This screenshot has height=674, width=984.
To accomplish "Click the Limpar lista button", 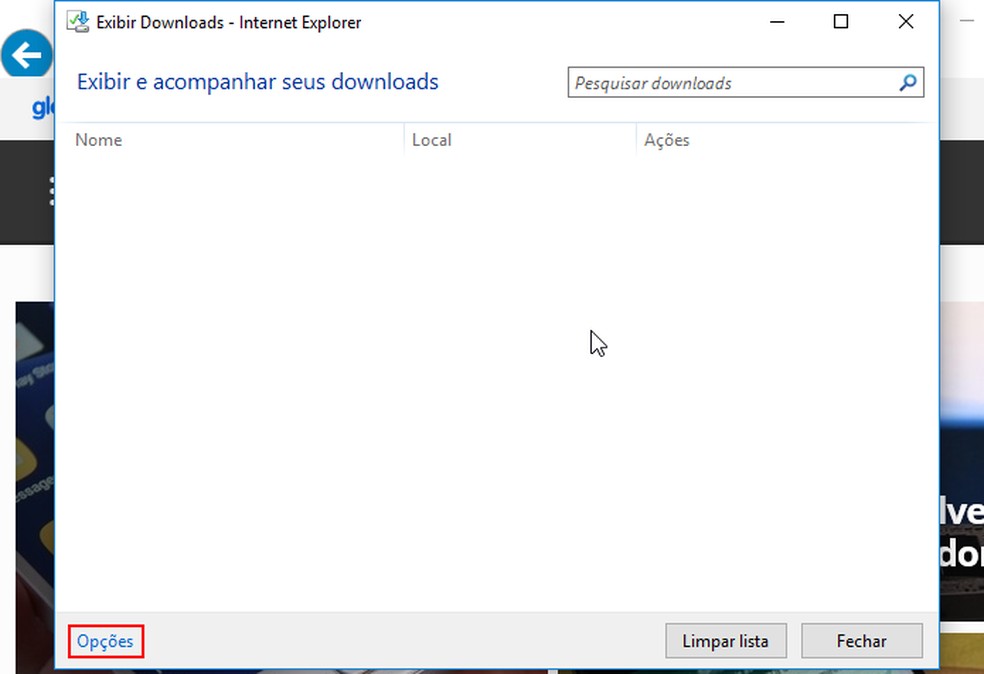I will coord(725,641).
